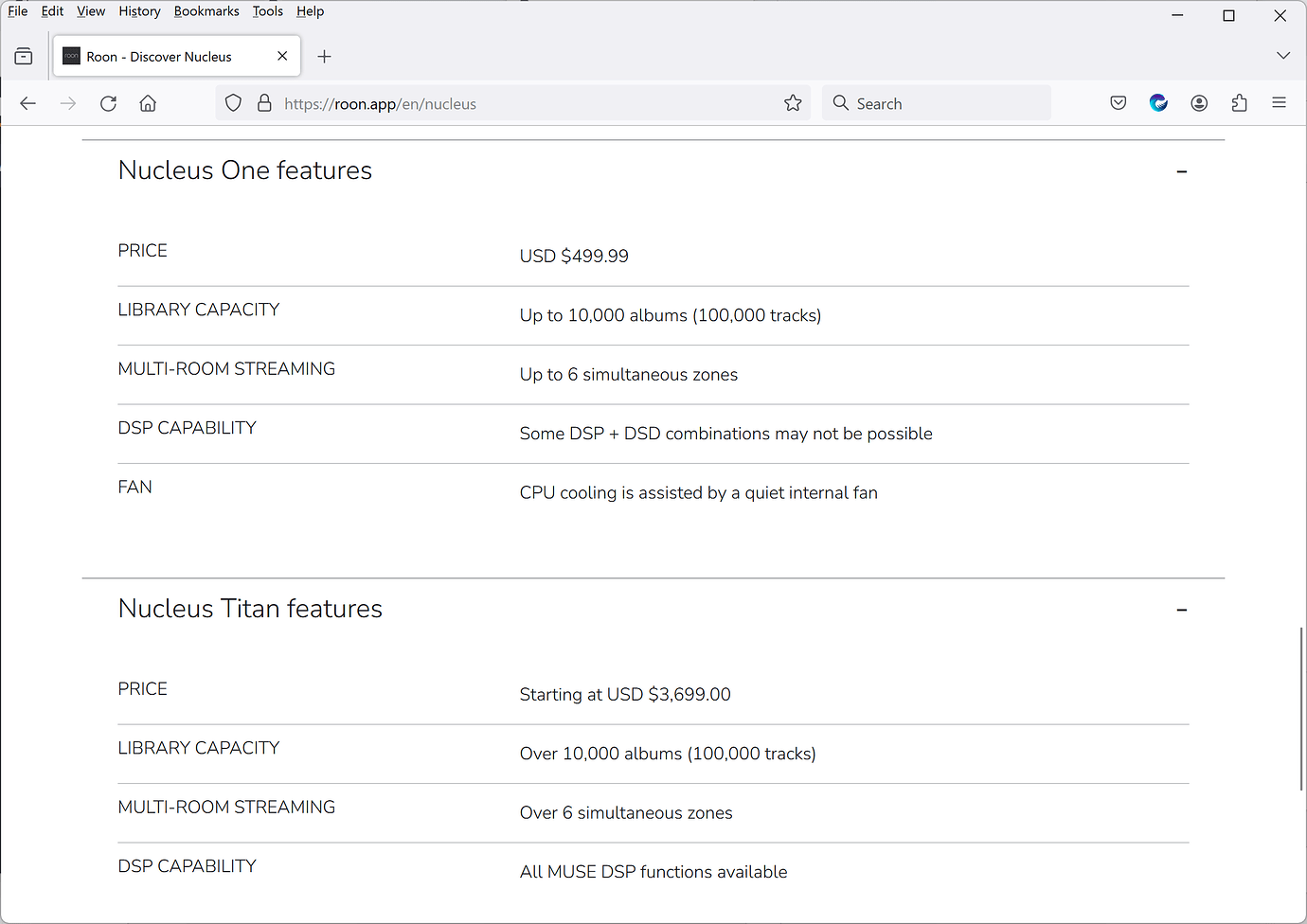Open the hamburger application menu
This screenshot has height=924, width=1307.
pos(1280,102)
